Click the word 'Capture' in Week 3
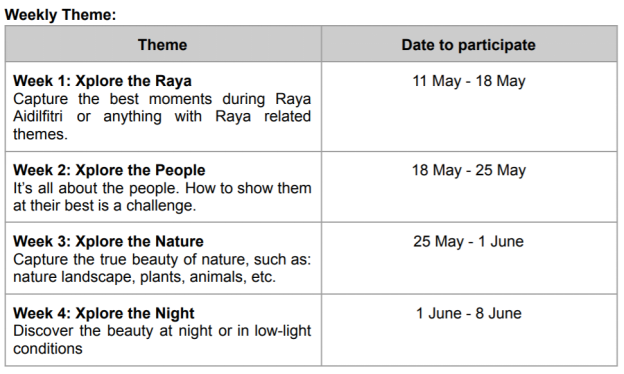 tap(41, 260)
